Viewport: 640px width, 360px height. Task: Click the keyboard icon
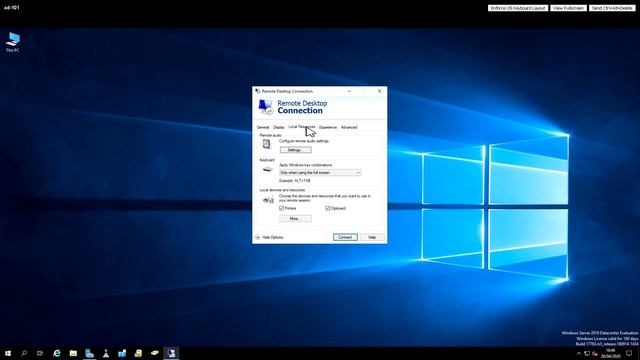[x=268, y=169]
